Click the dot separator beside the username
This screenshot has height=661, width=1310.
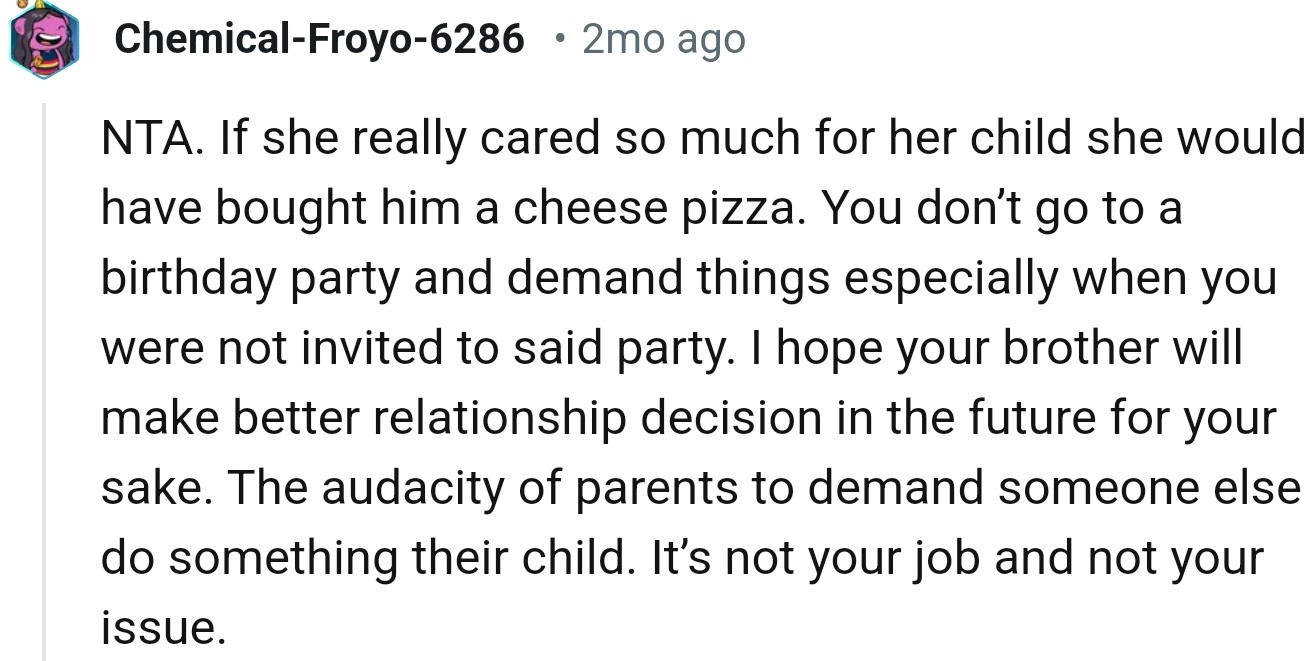[x=560, y=39]
